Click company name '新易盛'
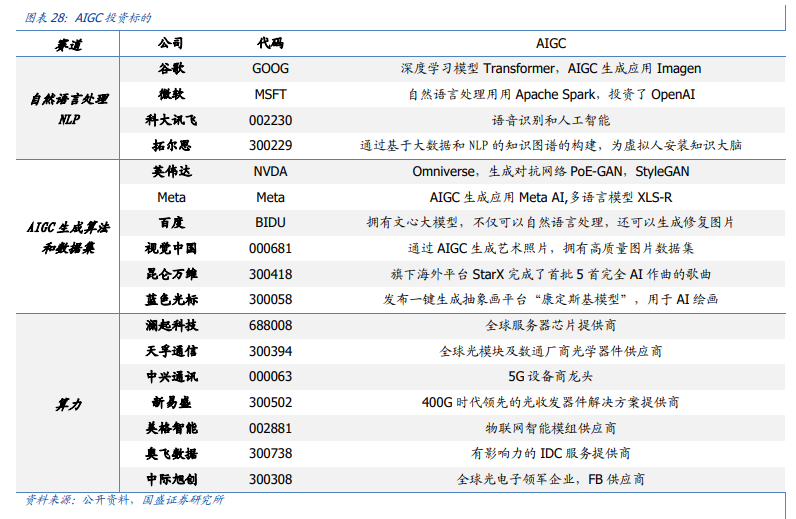Screen dimensions: 796x519 pos(171,402)
